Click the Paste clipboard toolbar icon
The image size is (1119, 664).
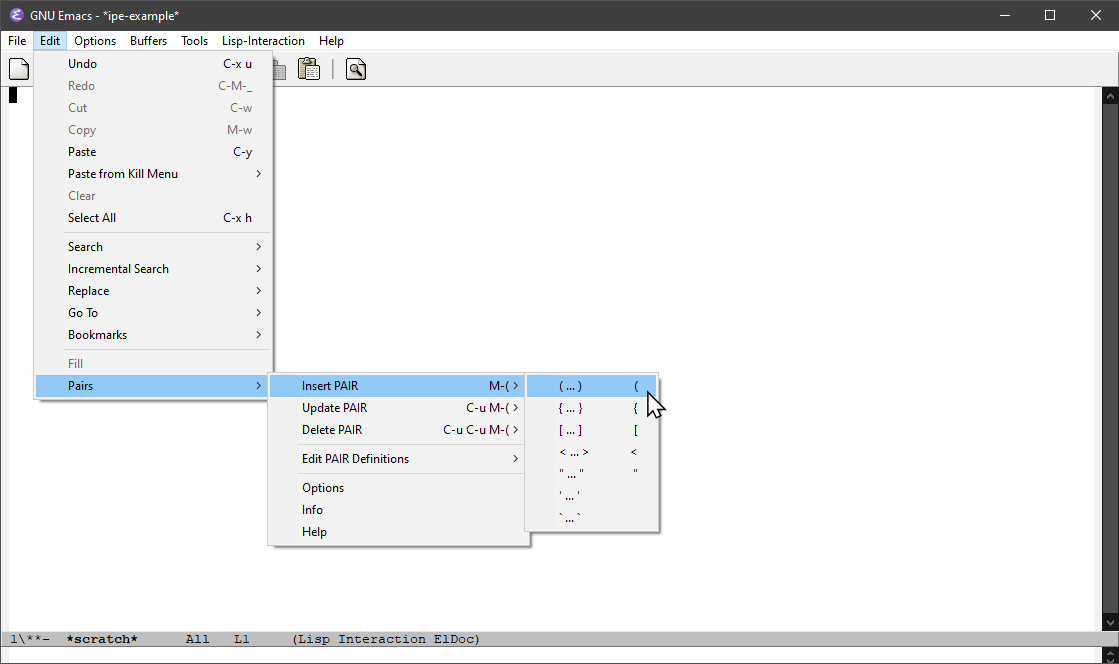click(308, 69)
